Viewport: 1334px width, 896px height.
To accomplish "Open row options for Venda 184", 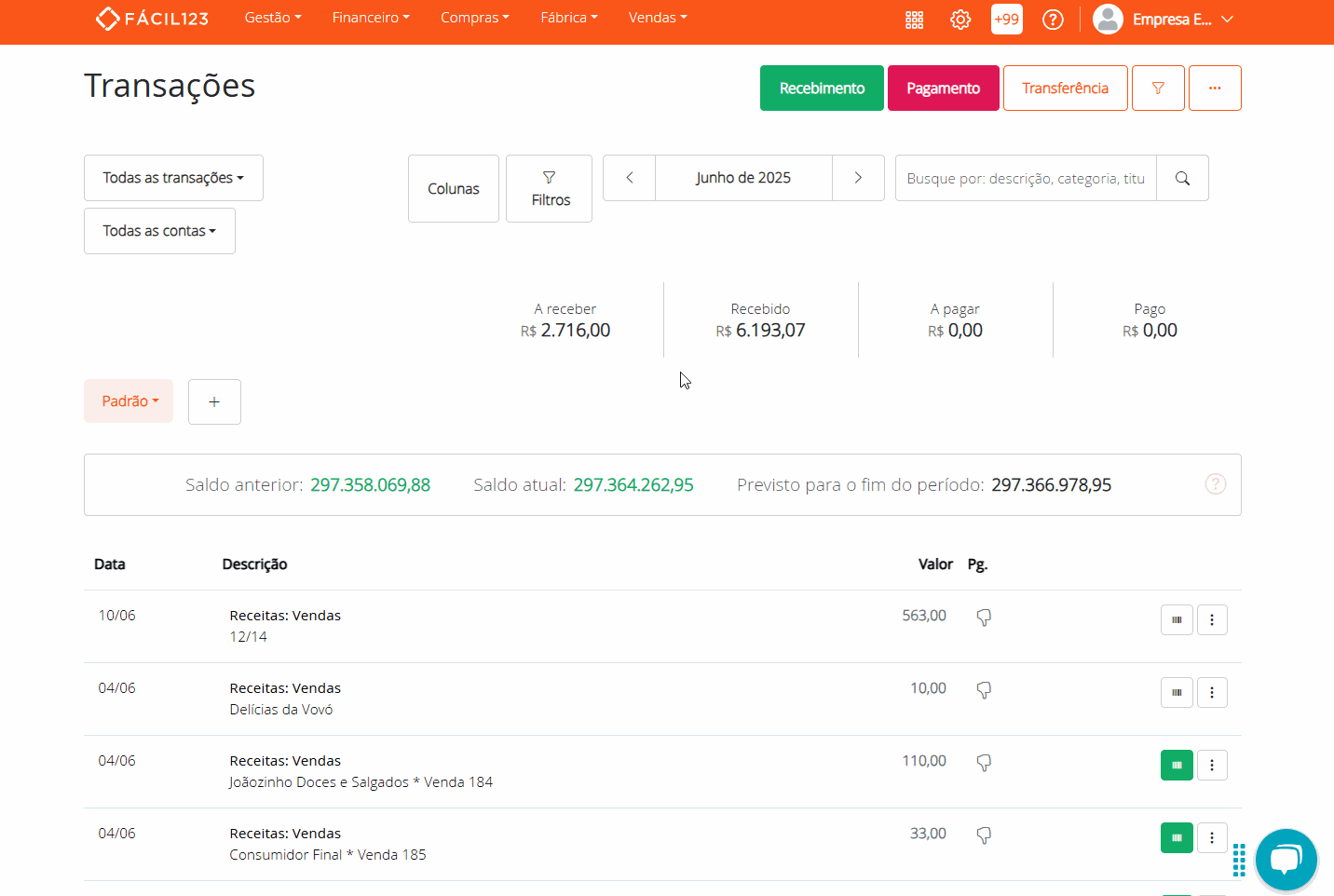I will click(x=1212, y=765).
